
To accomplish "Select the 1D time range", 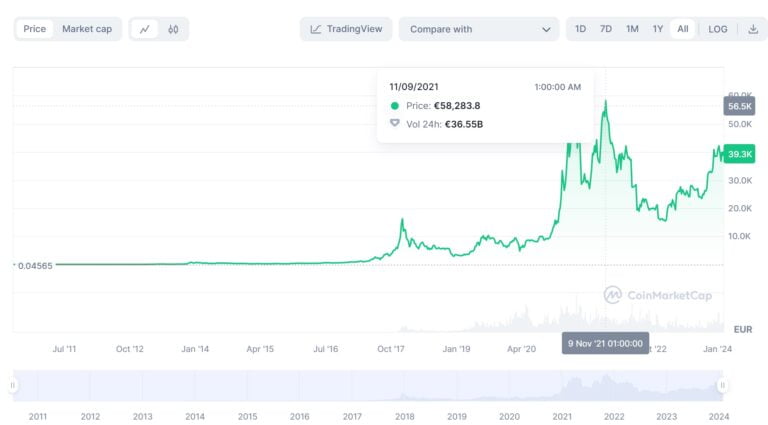I will [x=580, y=29].
